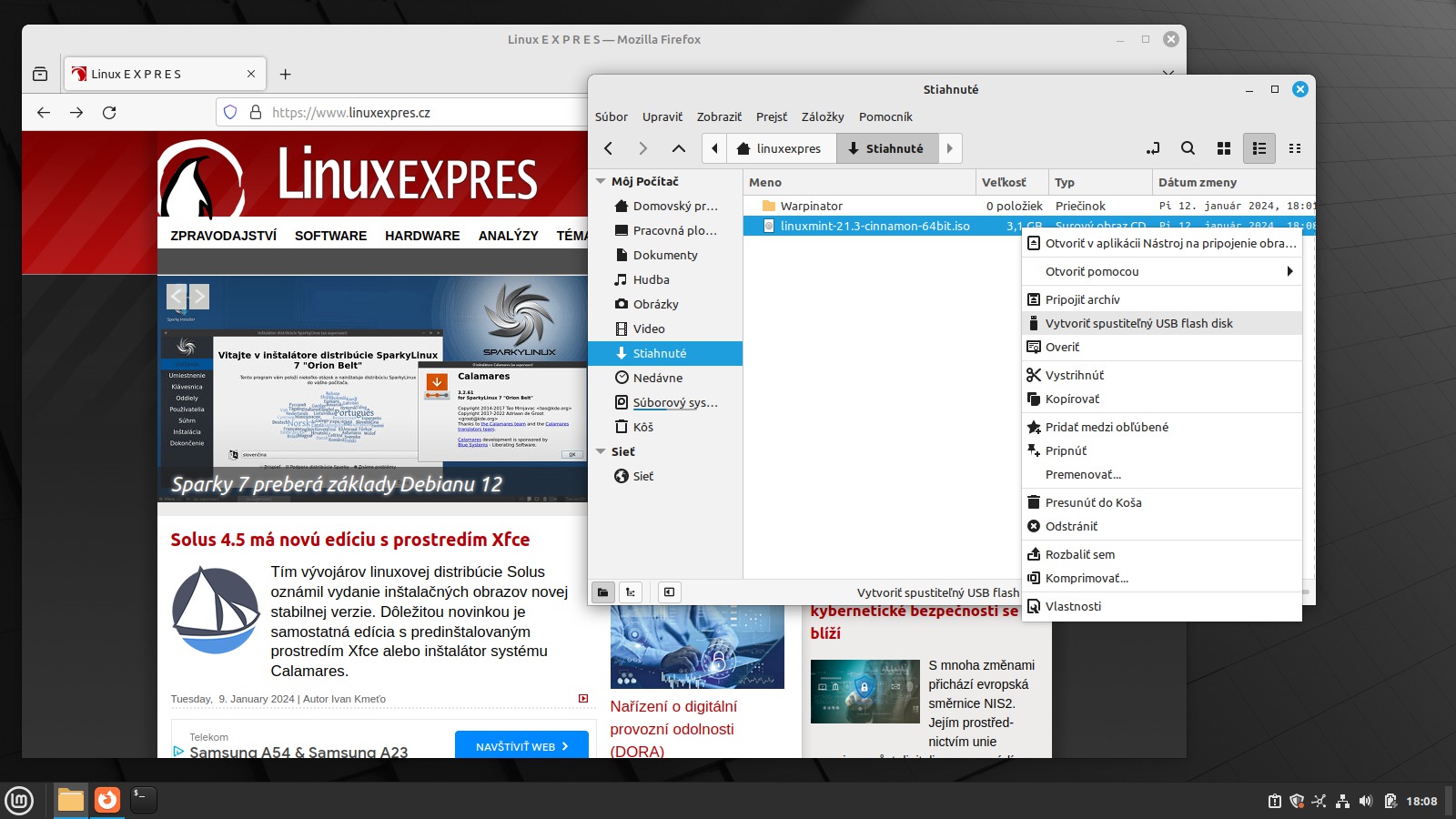Choose Vystrihnúť from context menu
Viewport: 1456px width, 819px height.
[1162, 375]
